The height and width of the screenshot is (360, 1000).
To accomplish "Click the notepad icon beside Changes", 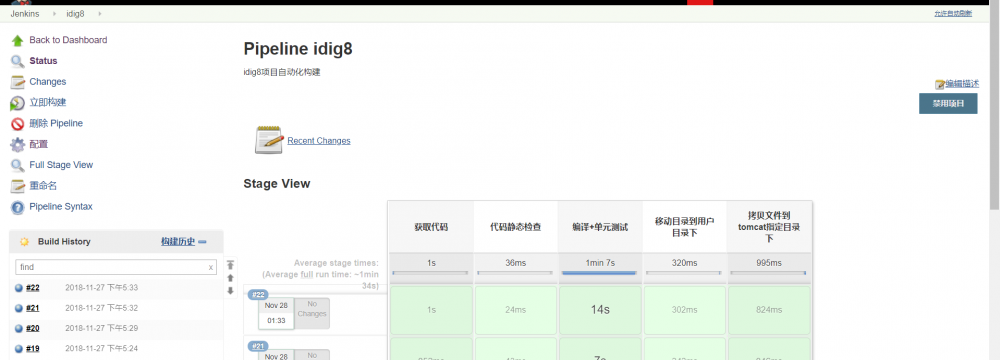I will tap(17, 82).
